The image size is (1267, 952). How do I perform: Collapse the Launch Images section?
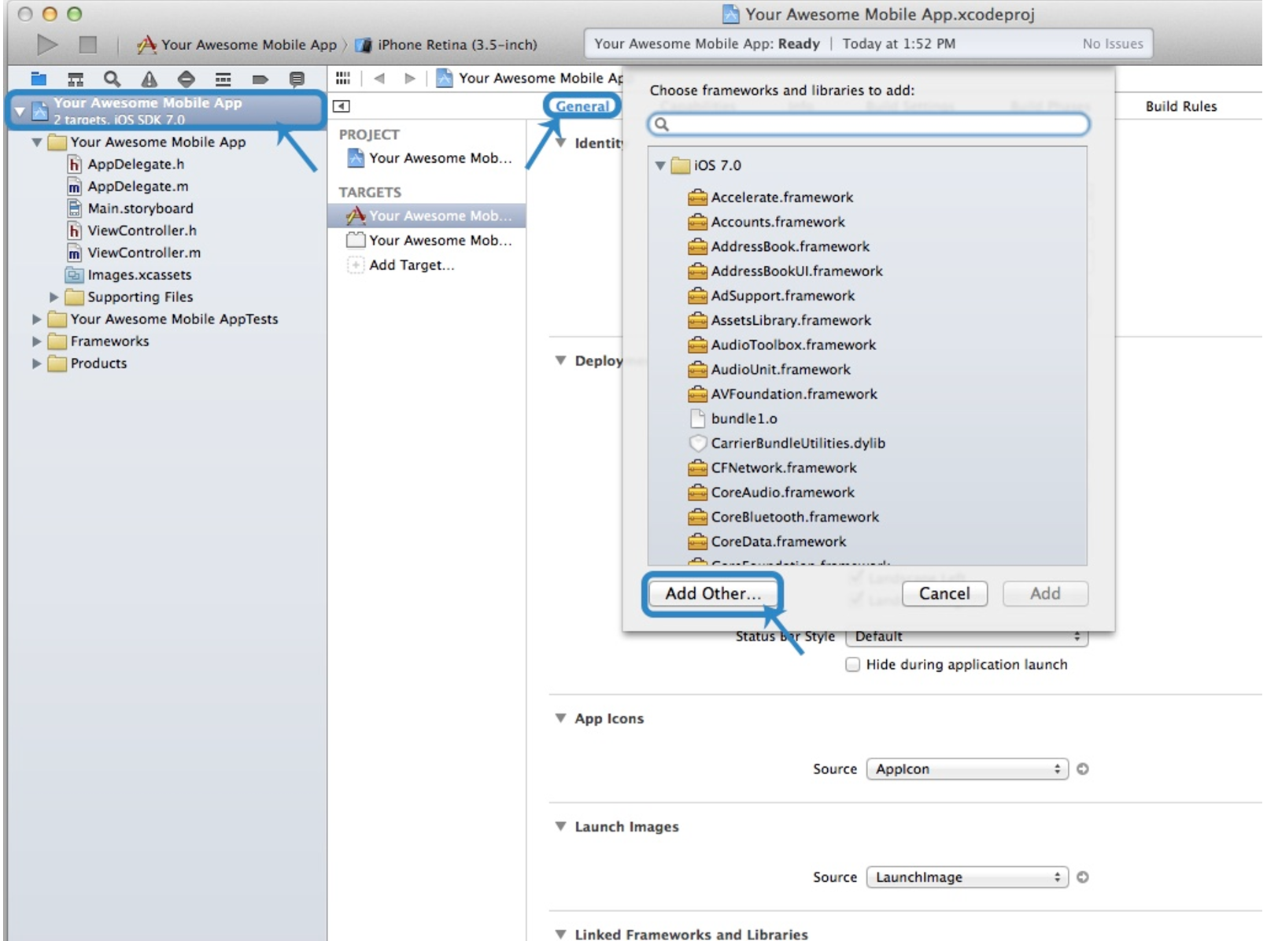[560, 826]
